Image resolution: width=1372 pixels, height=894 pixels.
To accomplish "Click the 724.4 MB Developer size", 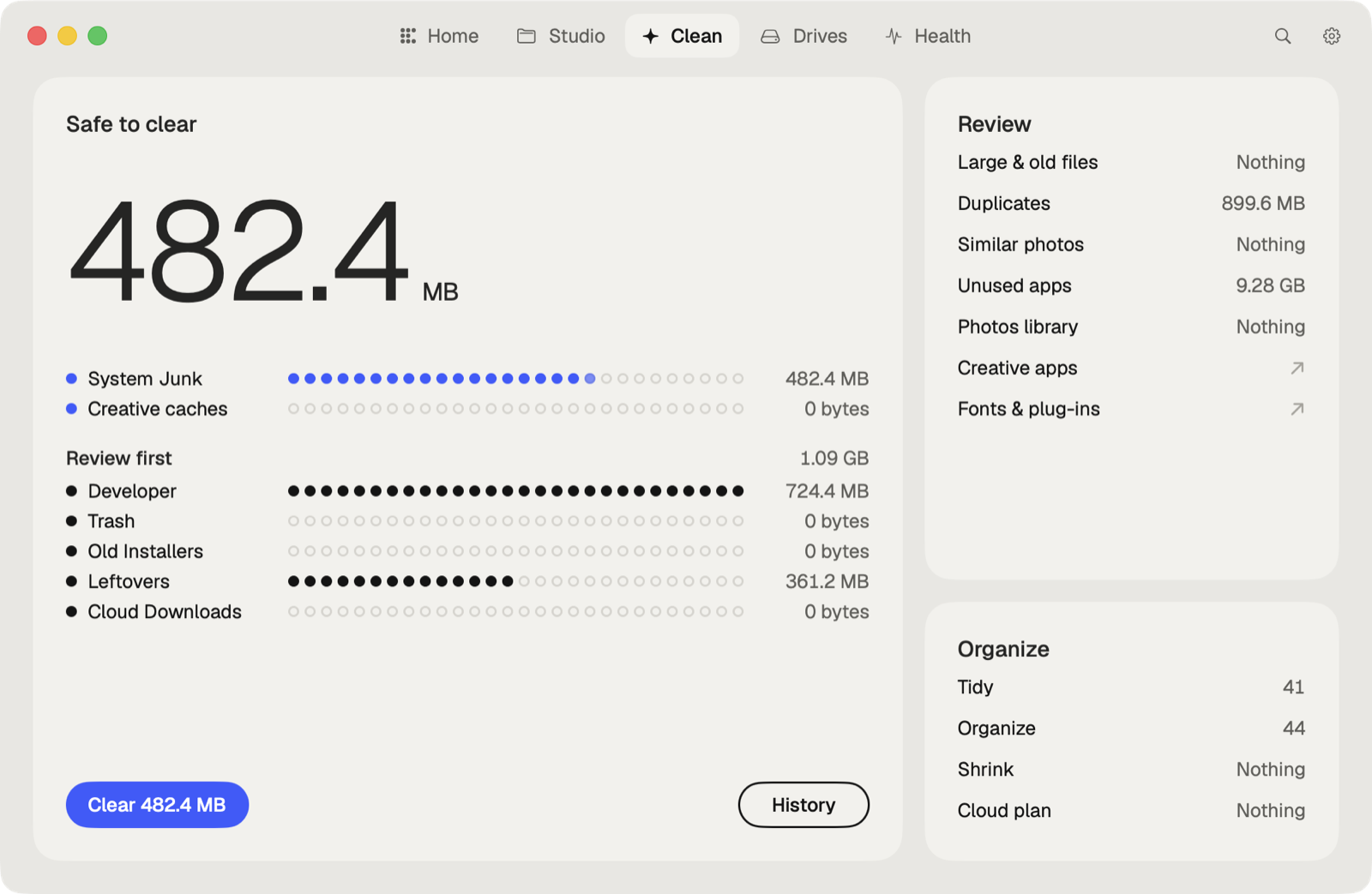I will point(827,491).
